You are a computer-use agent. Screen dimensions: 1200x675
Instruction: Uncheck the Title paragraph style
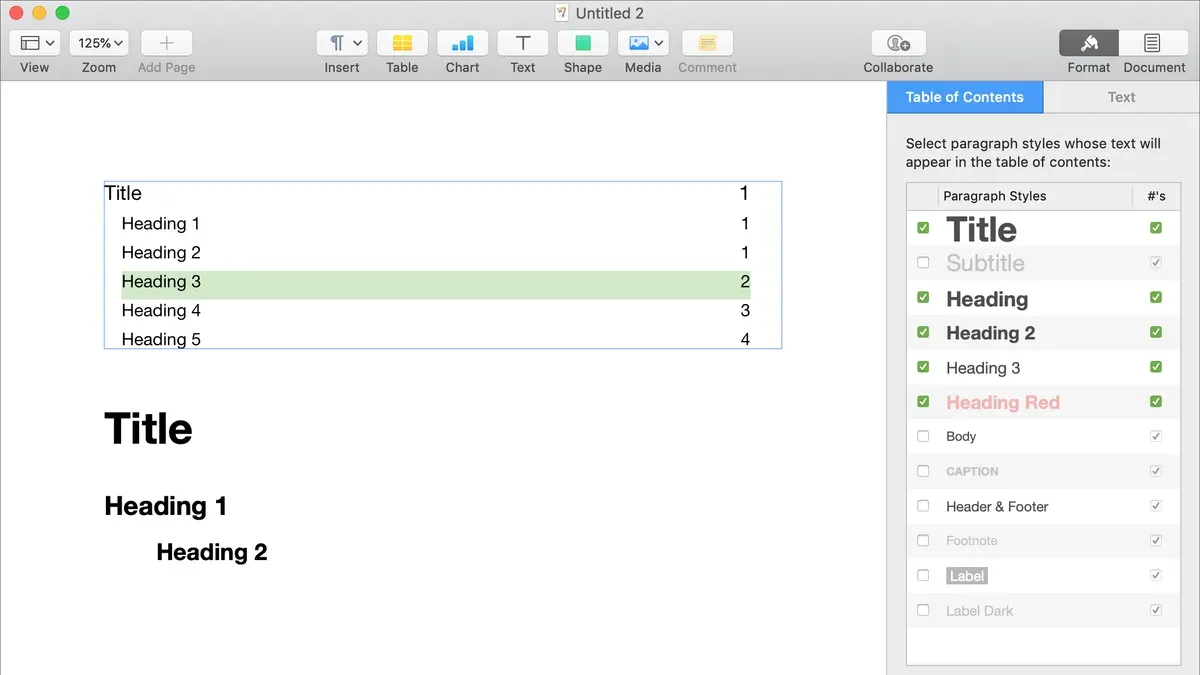pyautogui.click(x=923, y=228)
